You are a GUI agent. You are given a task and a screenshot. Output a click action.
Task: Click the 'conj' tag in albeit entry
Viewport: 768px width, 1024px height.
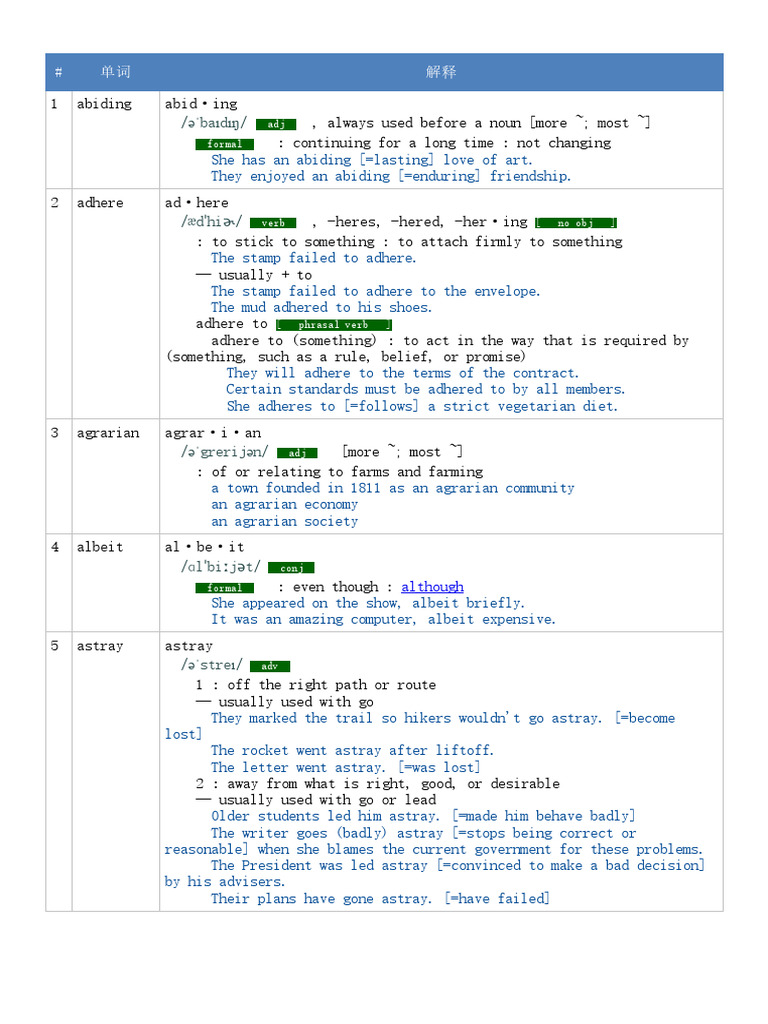(x=291, y=568)
